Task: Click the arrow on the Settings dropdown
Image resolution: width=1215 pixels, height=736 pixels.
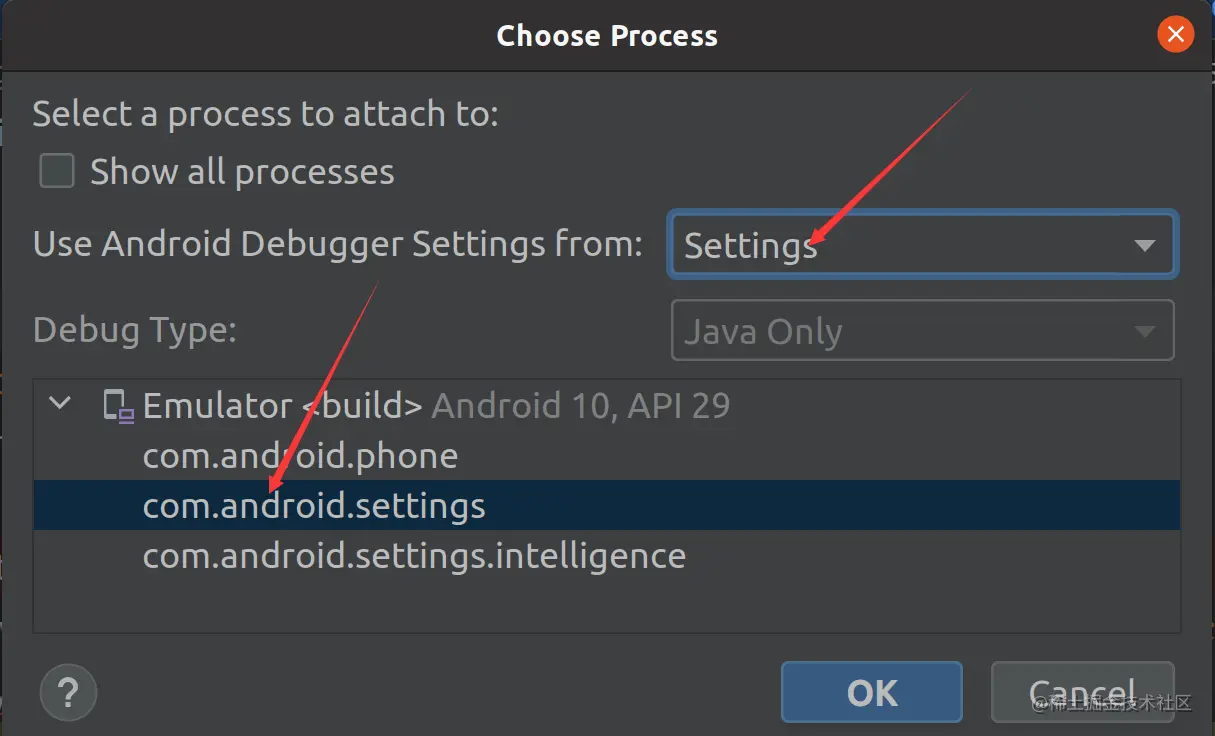Action: [1144, 246]
